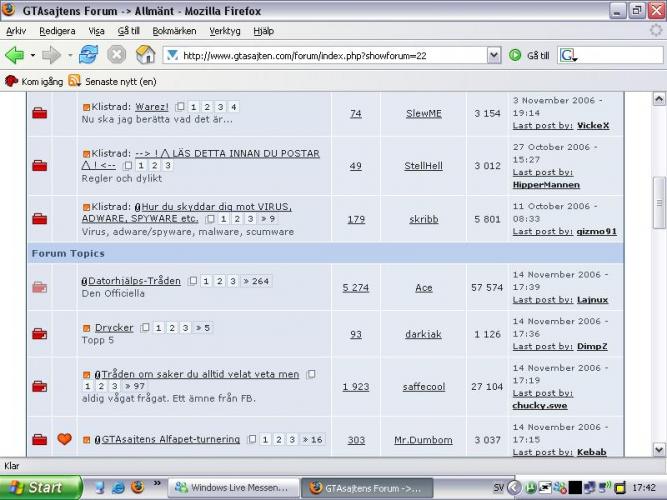
Task: Go to the Home page icon
Action: point(145,55)
